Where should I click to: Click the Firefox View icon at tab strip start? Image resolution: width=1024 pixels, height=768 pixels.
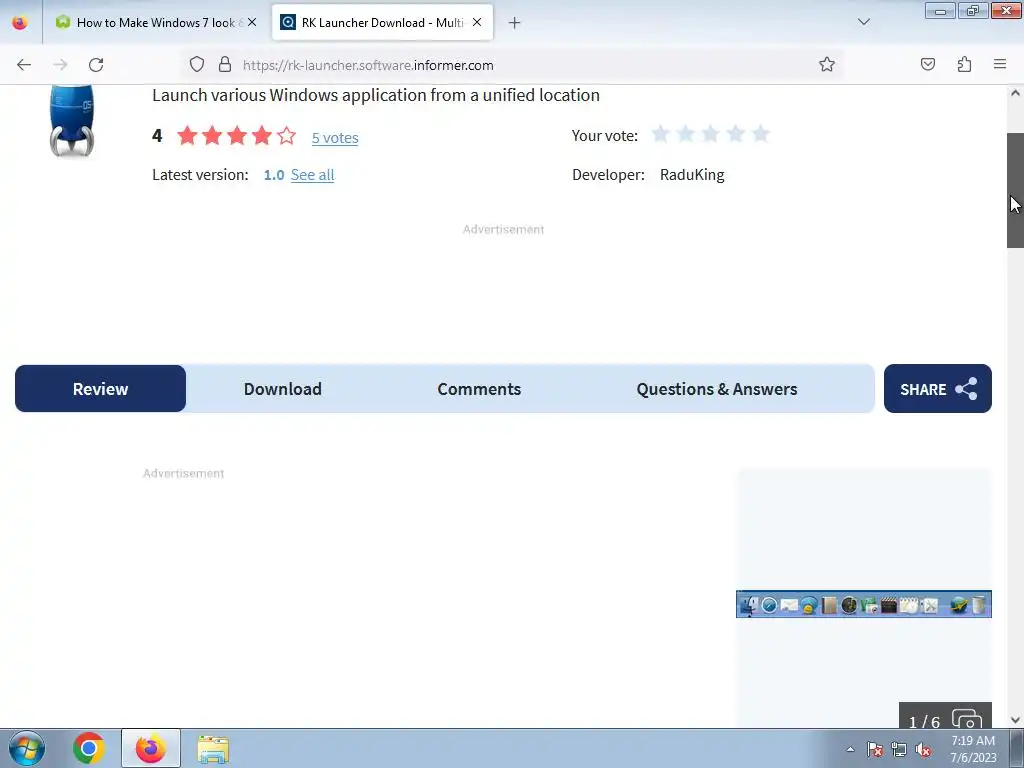(x=20, y=23)
